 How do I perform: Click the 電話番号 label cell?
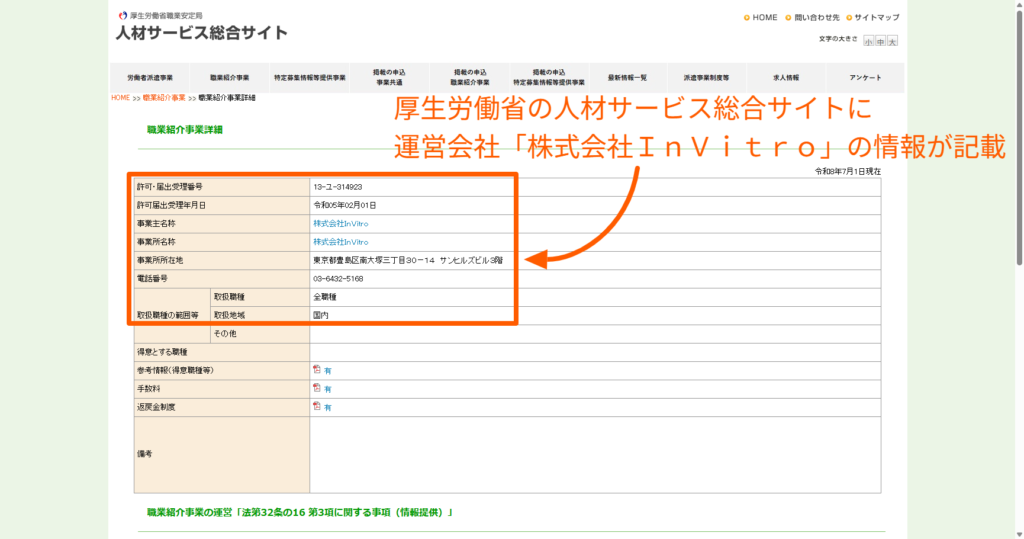[221, 278]
